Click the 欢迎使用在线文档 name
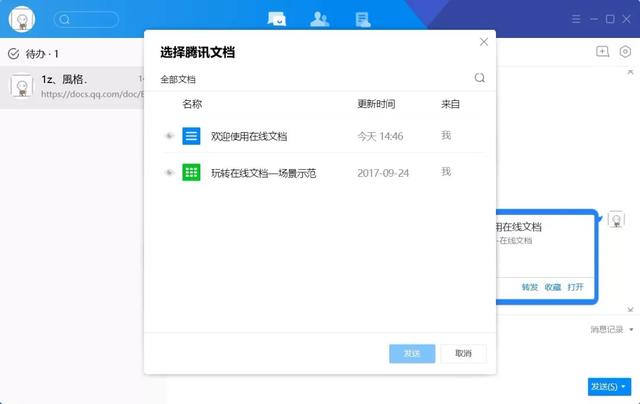 [249, 136]
